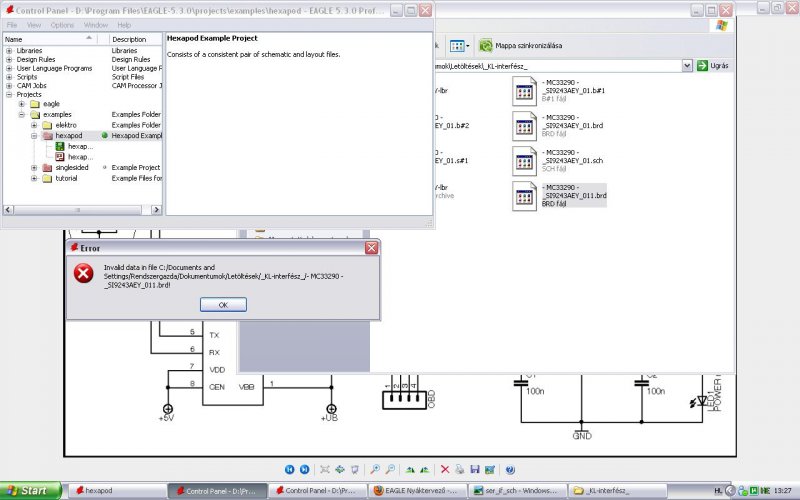The width and height of the screenshot is (800, 500).
Task: Collapse the examples folder node
Action: (21, 114)
